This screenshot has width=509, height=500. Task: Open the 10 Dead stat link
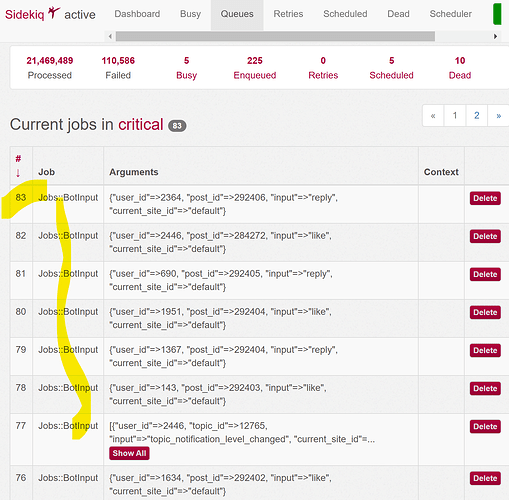tap(460, 68)
